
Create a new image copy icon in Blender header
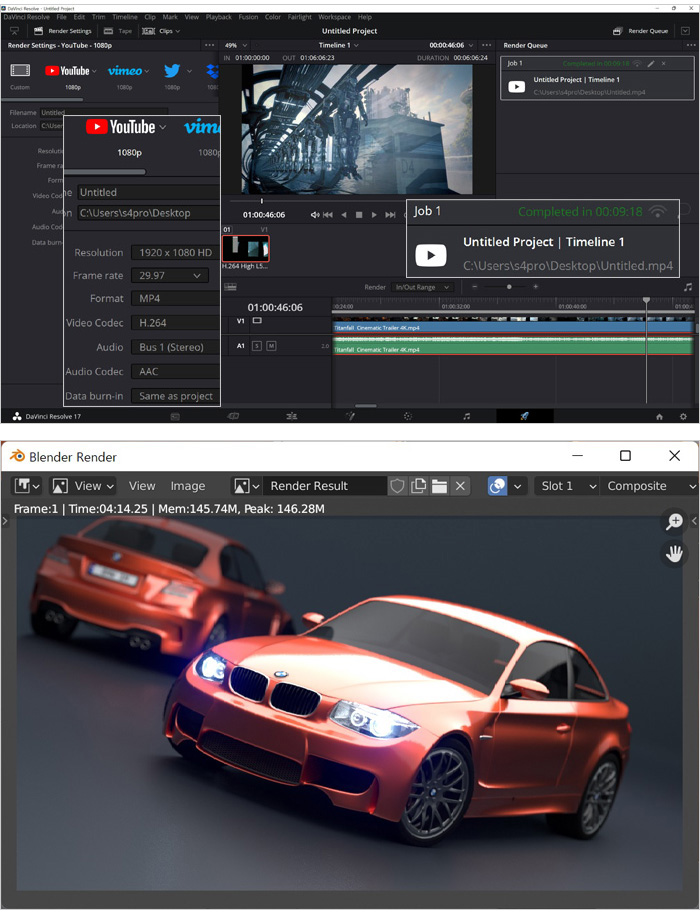[418, 486]
